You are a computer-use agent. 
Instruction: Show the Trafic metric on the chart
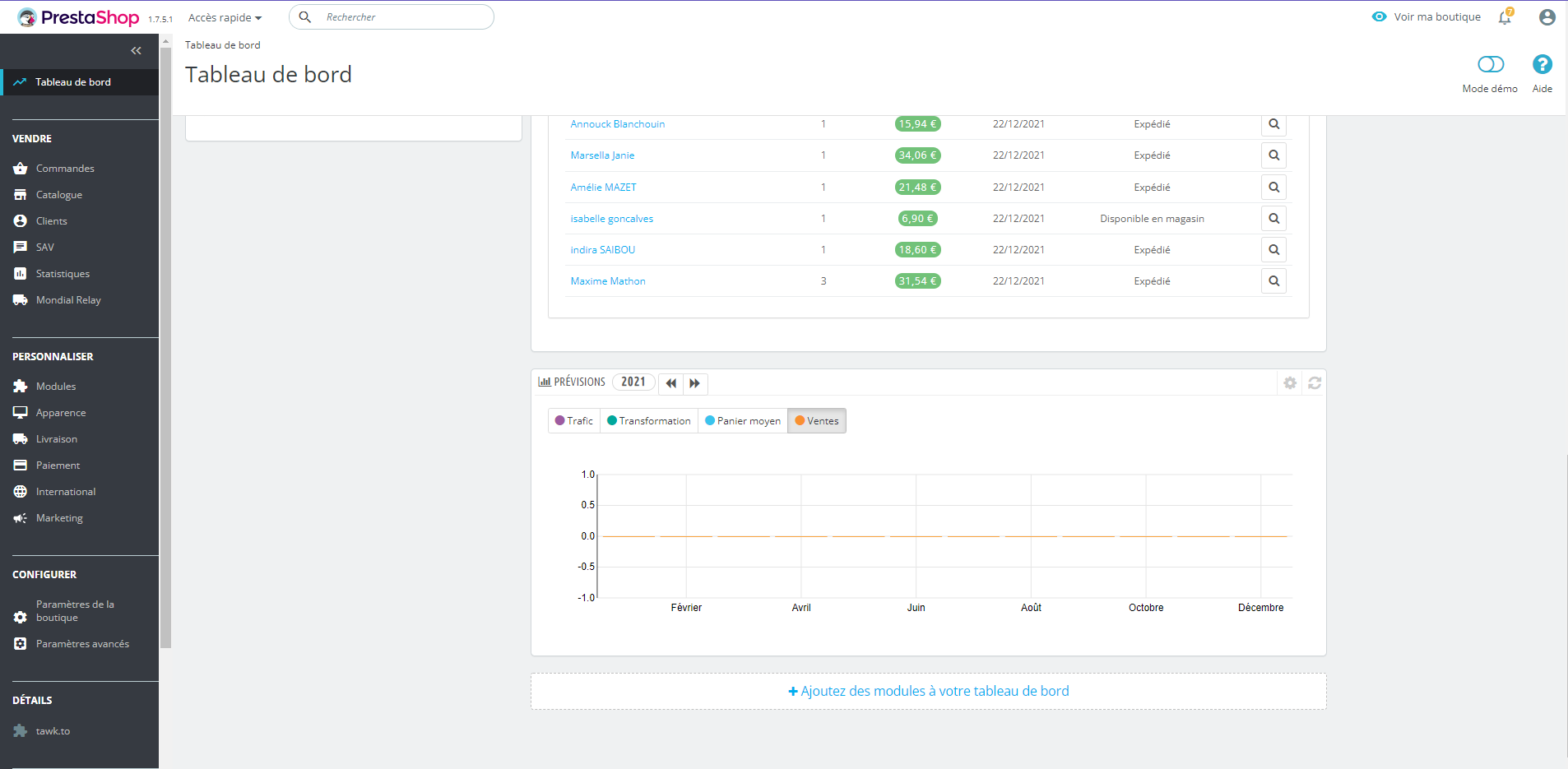pyautogui.click(x=573, y=420)
